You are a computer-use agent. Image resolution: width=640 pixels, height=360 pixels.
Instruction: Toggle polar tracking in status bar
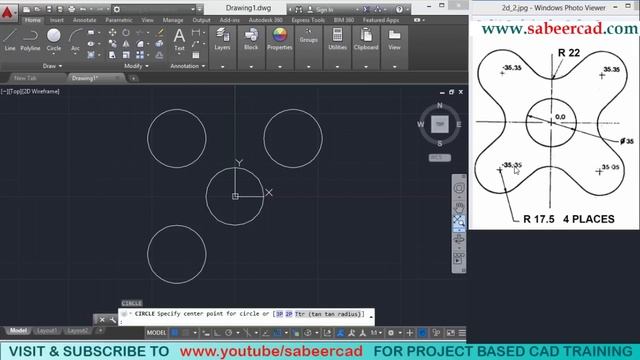click(229, 333)
